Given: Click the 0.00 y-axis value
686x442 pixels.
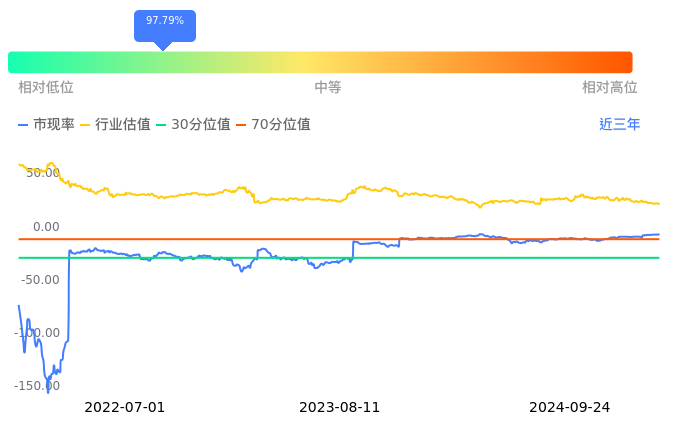Looking at the screenshot, I should (x=46, y=227).
